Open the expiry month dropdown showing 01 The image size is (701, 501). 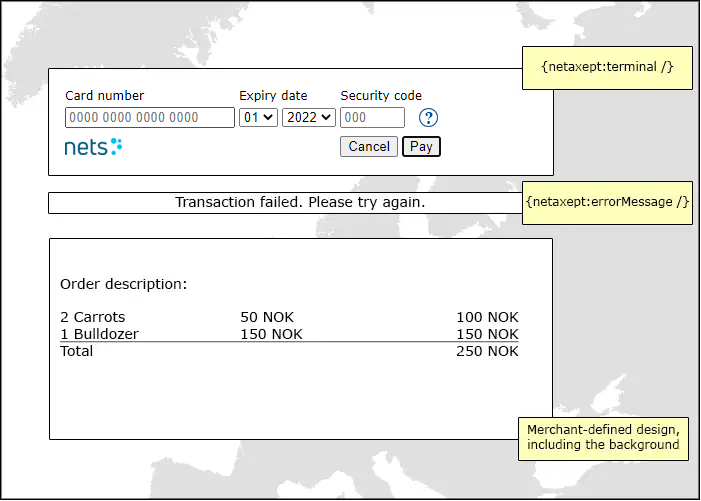[258, 118]
